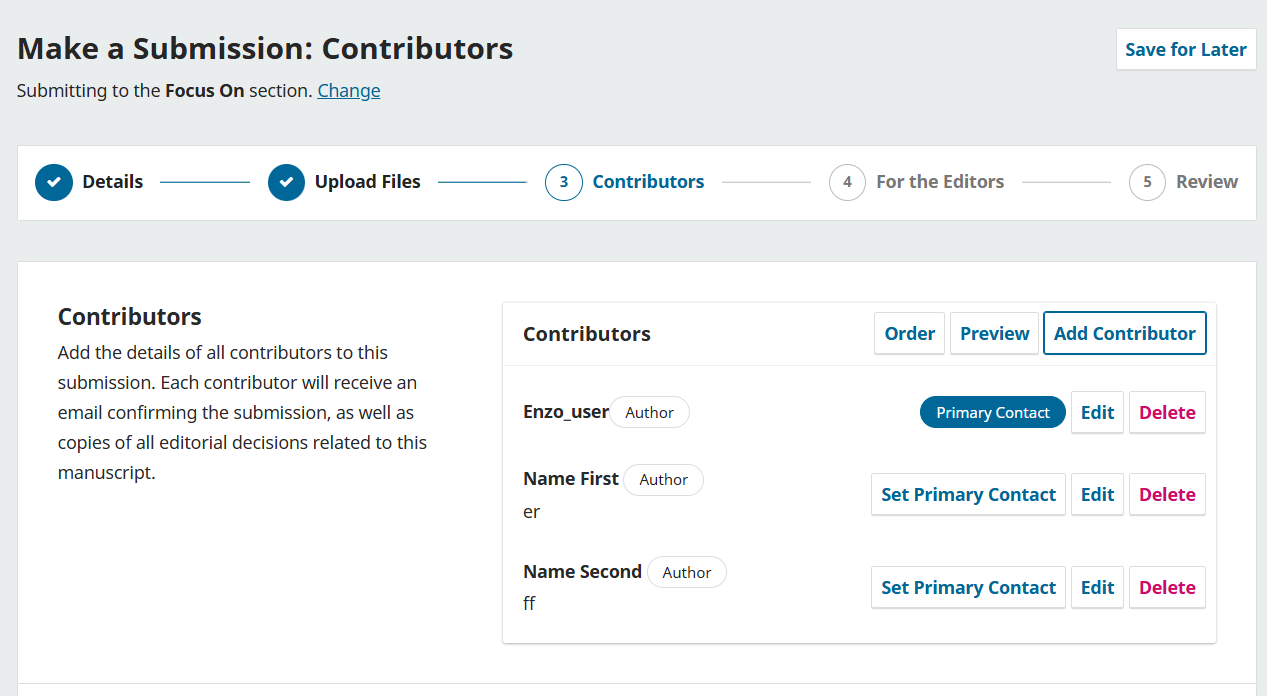Edit the Enzo_user contributor

(1097, 413)
